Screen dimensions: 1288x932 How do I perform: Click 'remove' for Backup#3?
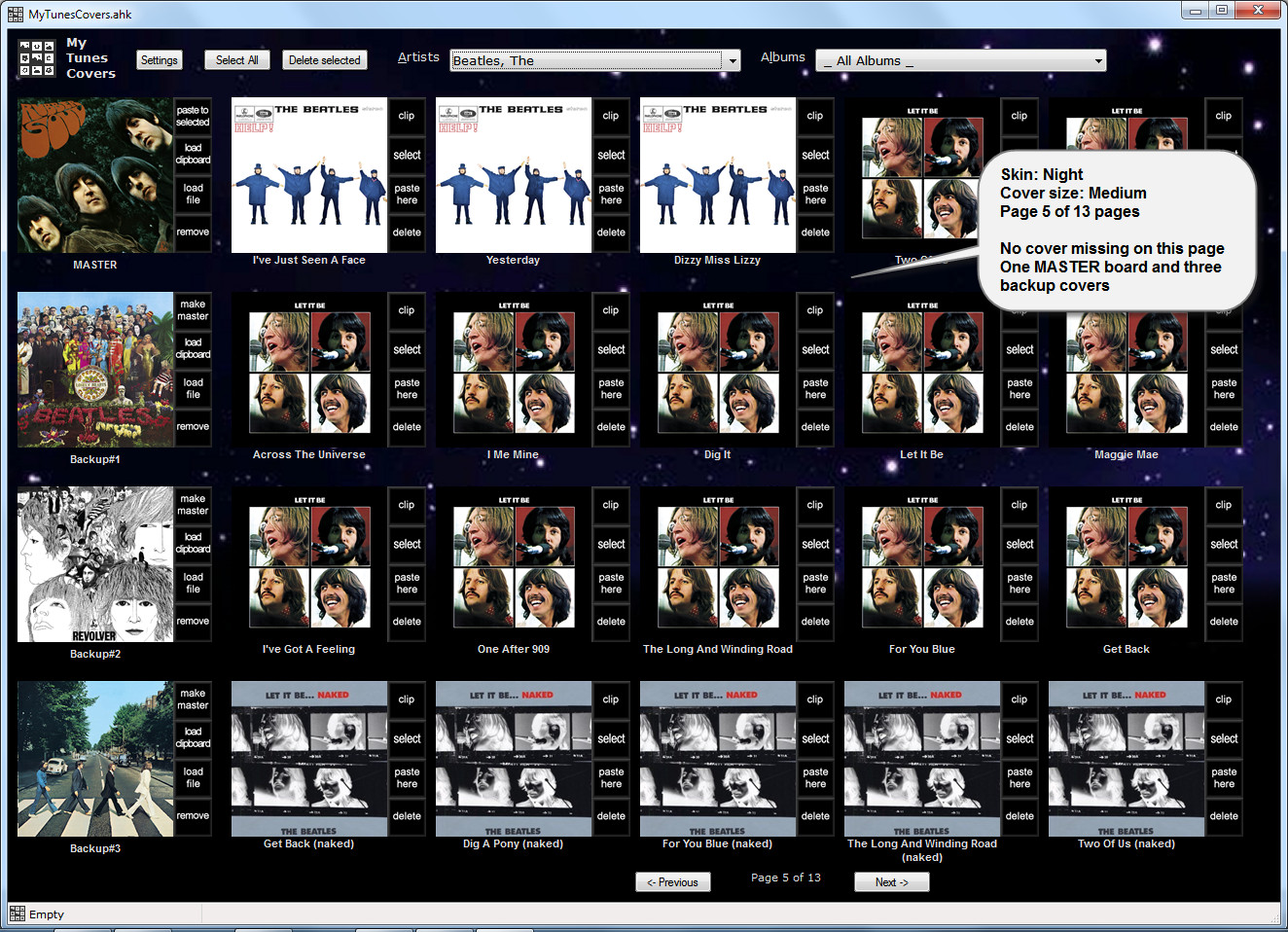click(193, 816)
